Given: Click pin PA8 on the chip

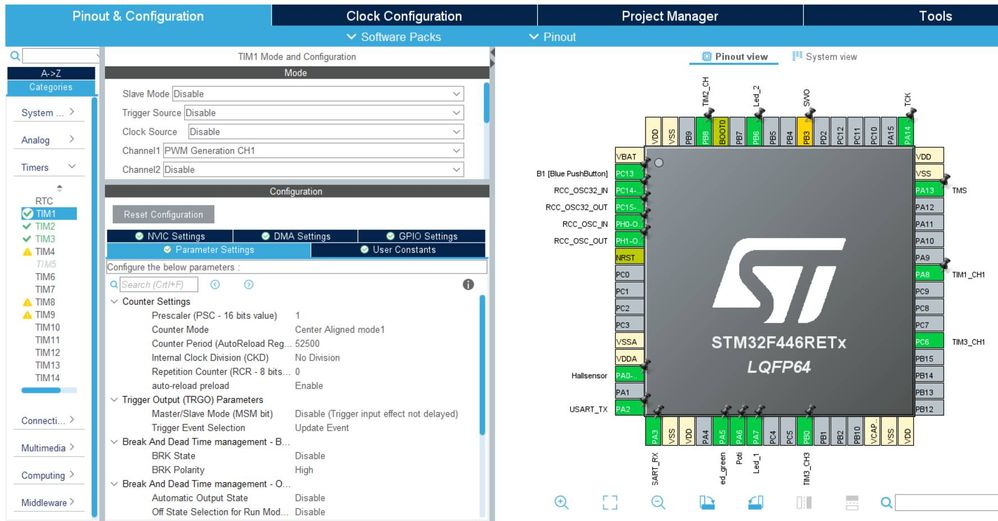Looking at the screenshot, I should coord(929,274).
